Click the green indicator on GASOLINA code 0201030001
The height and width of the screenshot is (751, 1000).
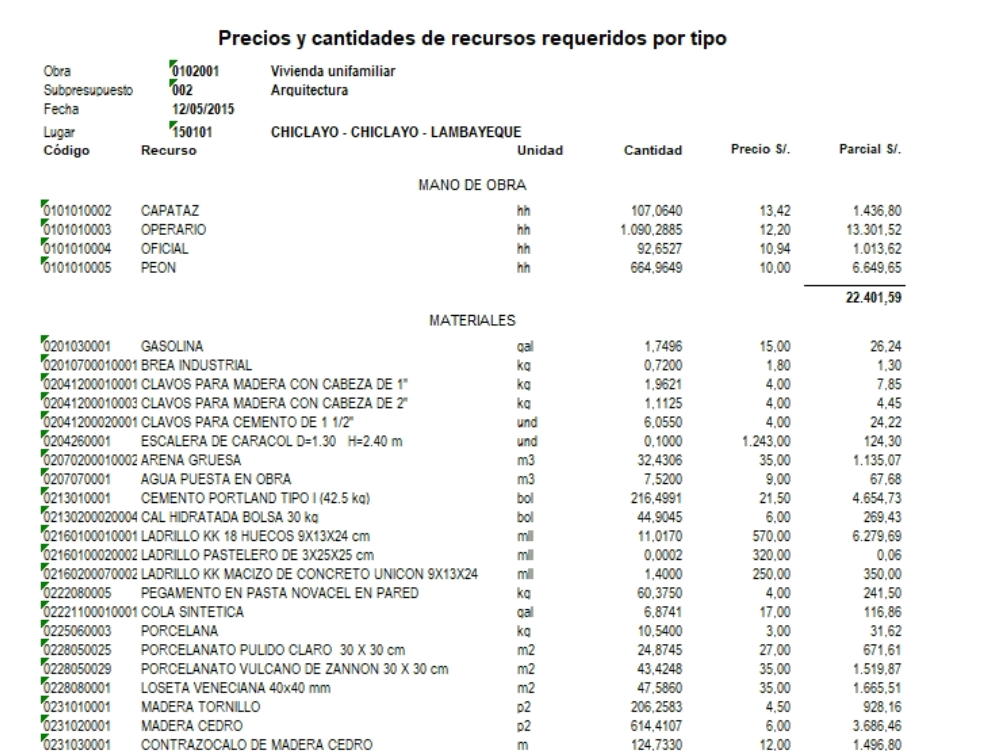(45, 341)
